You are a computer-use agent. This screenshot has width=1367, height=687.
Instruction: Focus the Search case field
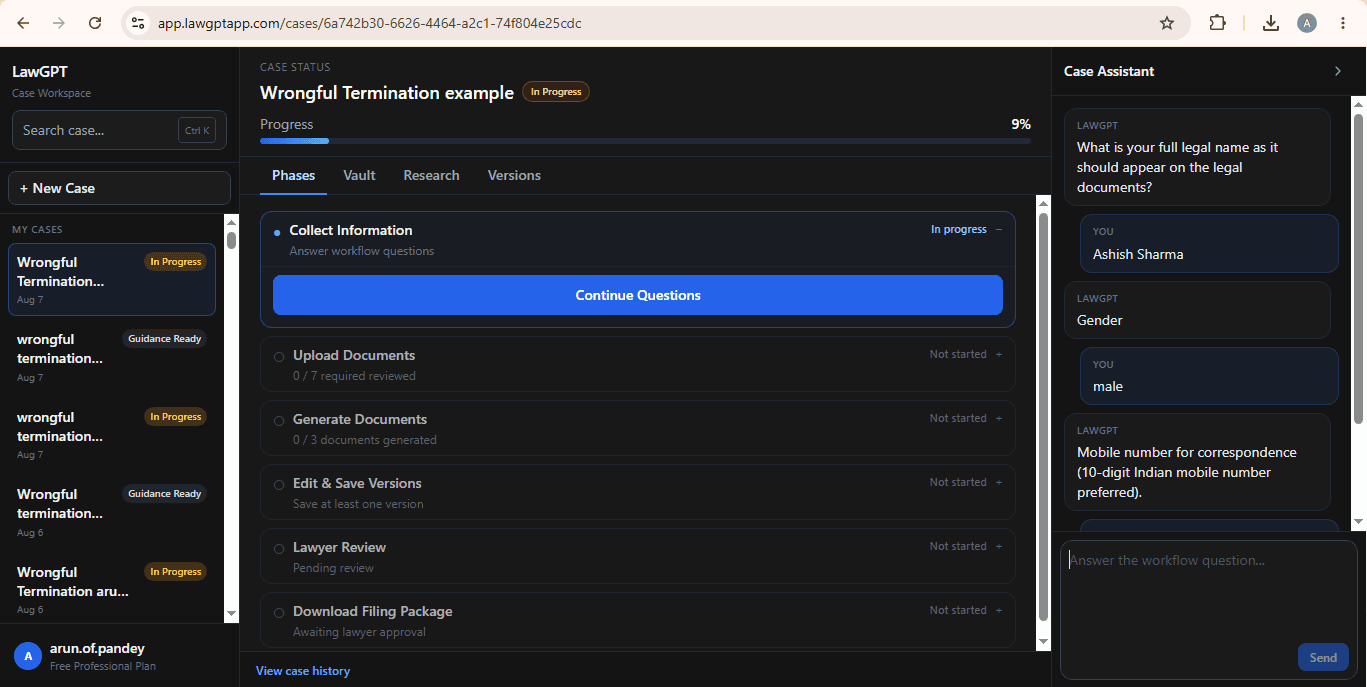(x=119, y=130)
